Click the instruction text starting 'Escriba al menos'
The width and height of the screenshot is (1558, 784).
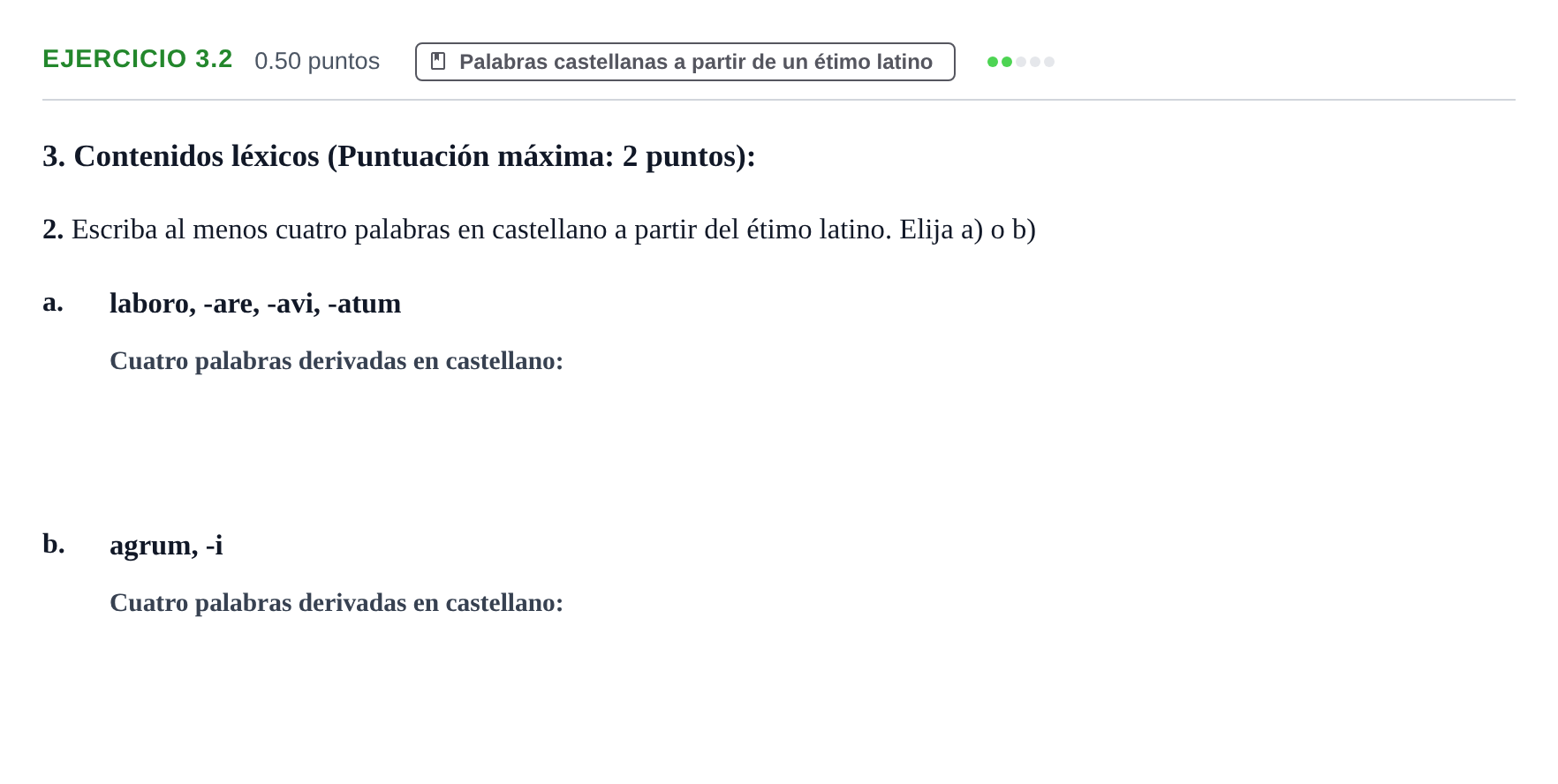(554, 230)
